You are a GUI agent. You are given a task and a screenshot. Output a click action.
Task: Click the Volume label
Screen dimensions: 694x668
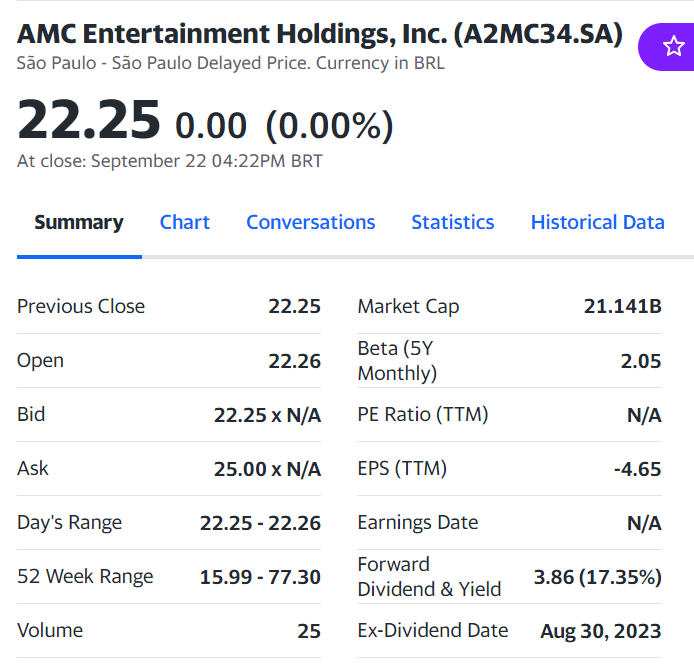50,630
